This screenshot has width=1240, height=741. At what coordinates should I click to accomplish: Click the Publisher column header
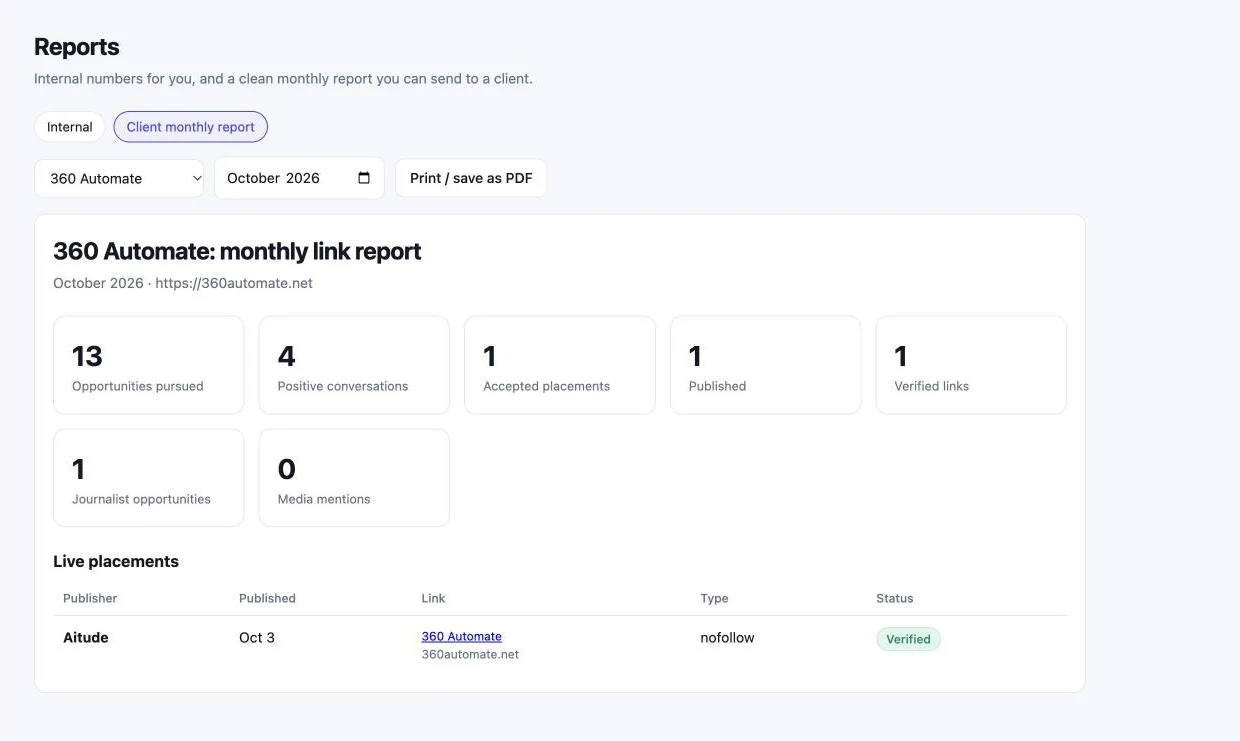(x=90, y=598)
